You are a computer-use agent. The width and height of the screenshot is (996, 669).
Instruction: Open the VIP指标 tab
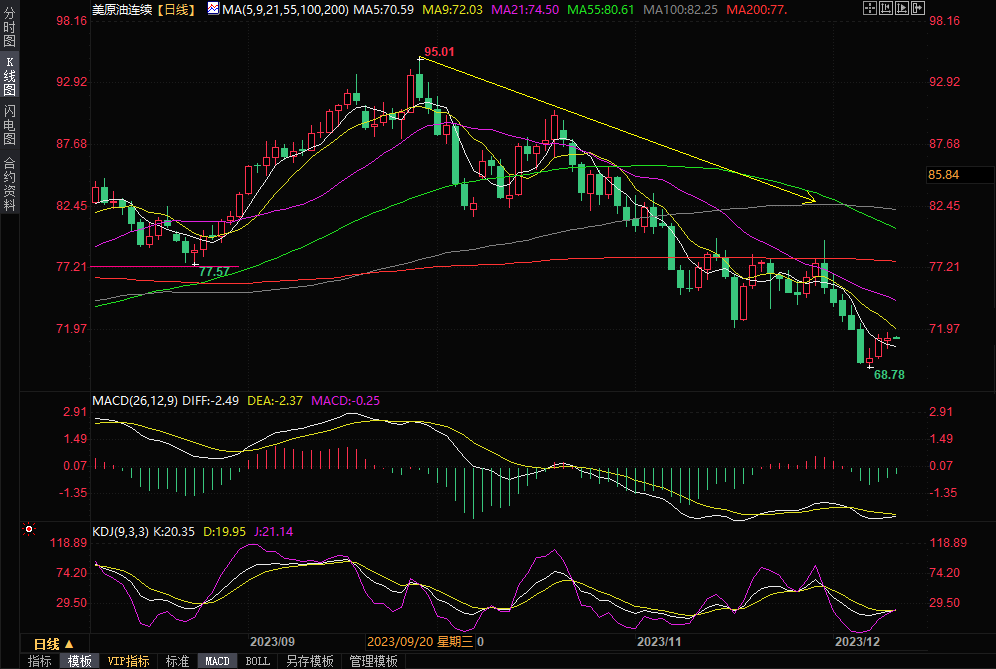click(x=129, y=661)
